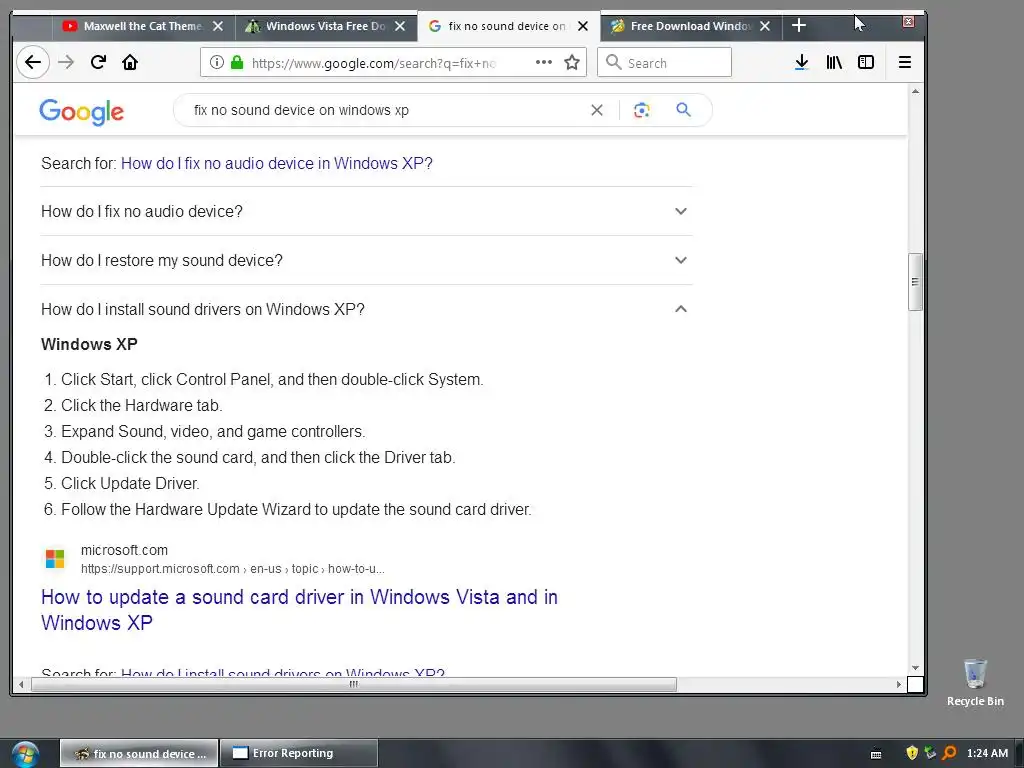
Task: Close the browser window red X
Action: point(908,22)
